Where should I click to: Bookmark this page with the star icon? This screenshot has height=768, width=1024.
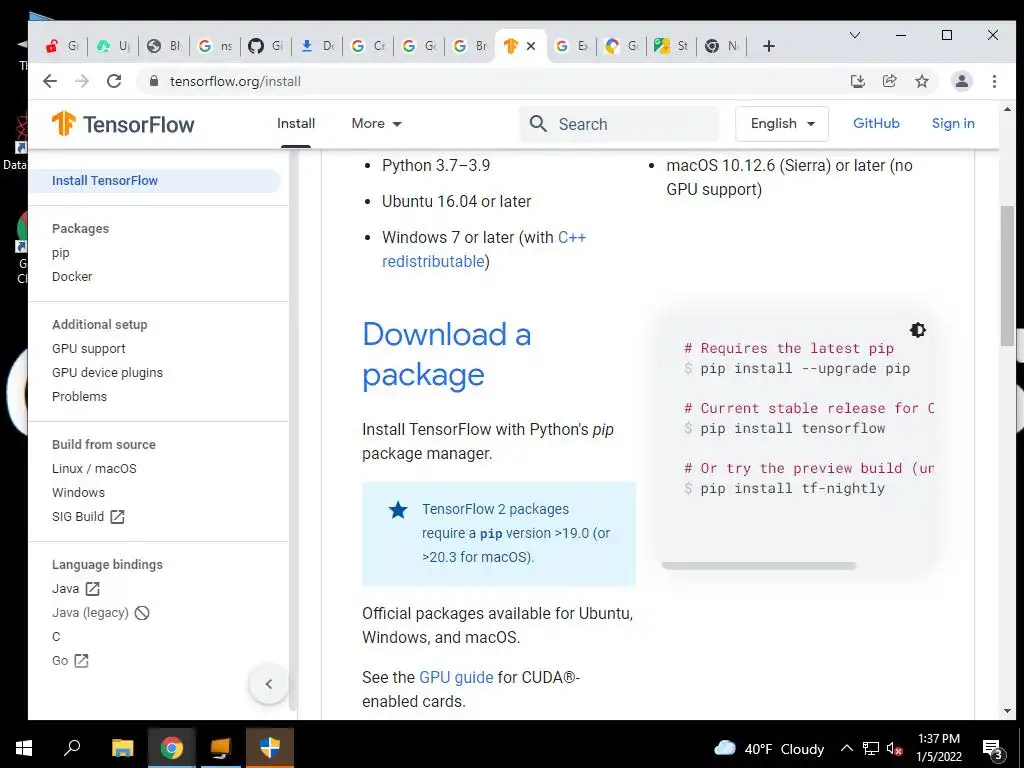(x=921, y=81)
